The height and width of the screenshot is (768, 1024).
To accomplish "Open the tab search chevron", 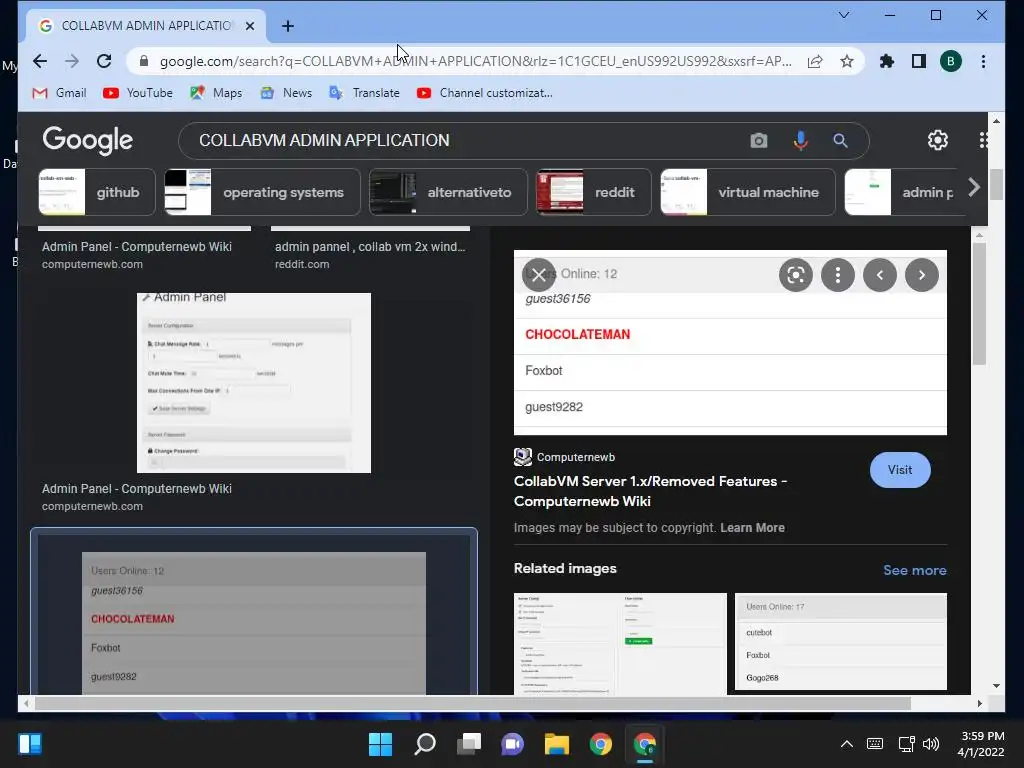I will [844, 15].
